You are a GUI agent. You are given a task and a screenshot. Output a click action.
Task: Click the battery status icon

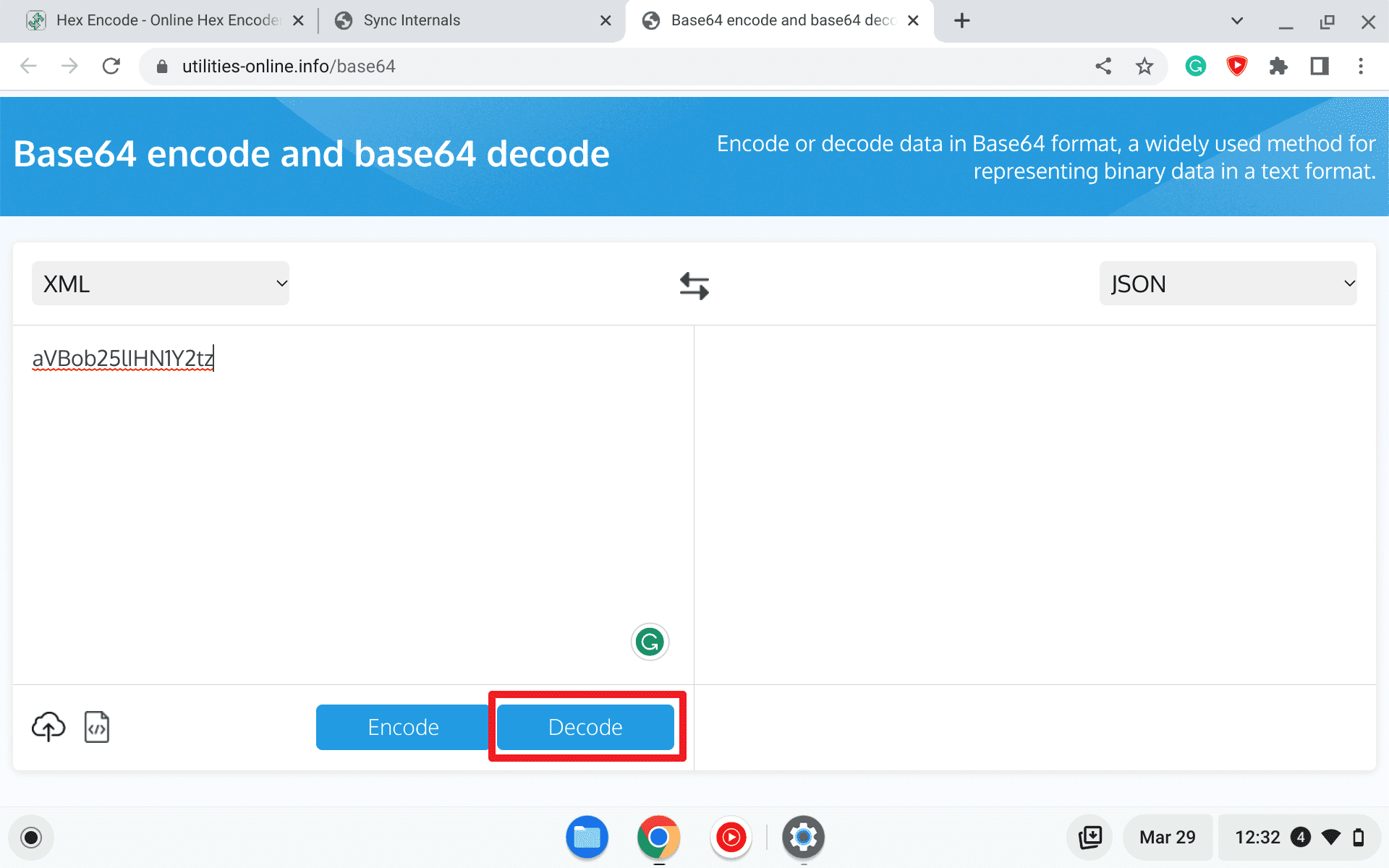(x=1359, y=838)
